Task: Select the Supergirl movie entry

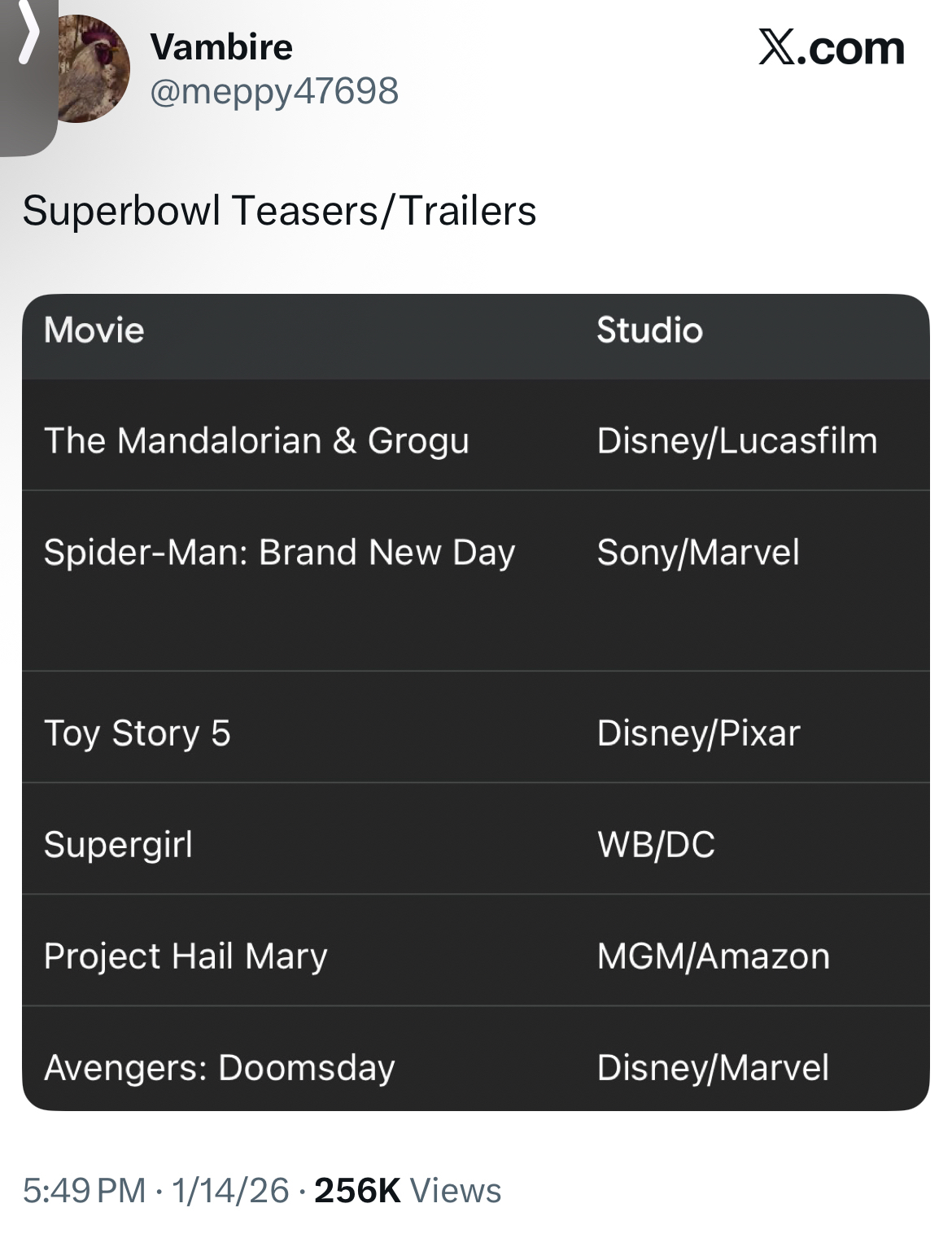Action: (x=119, y=845)
